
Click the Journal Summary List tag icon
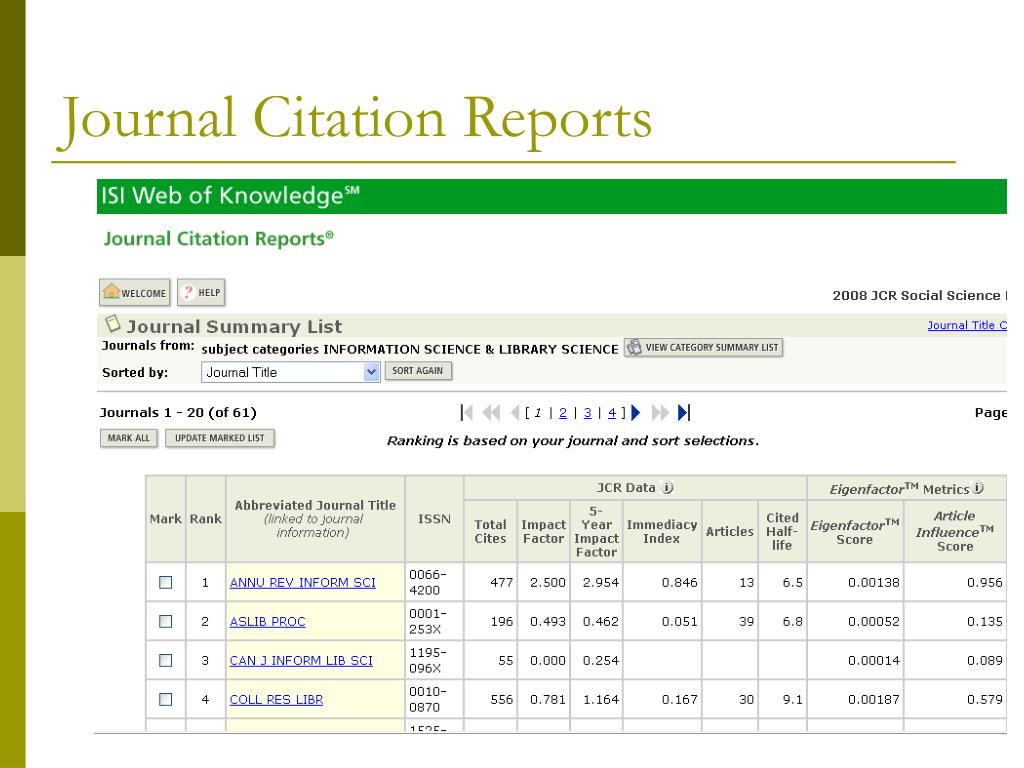pyautogui.click(x=113, y=324)
